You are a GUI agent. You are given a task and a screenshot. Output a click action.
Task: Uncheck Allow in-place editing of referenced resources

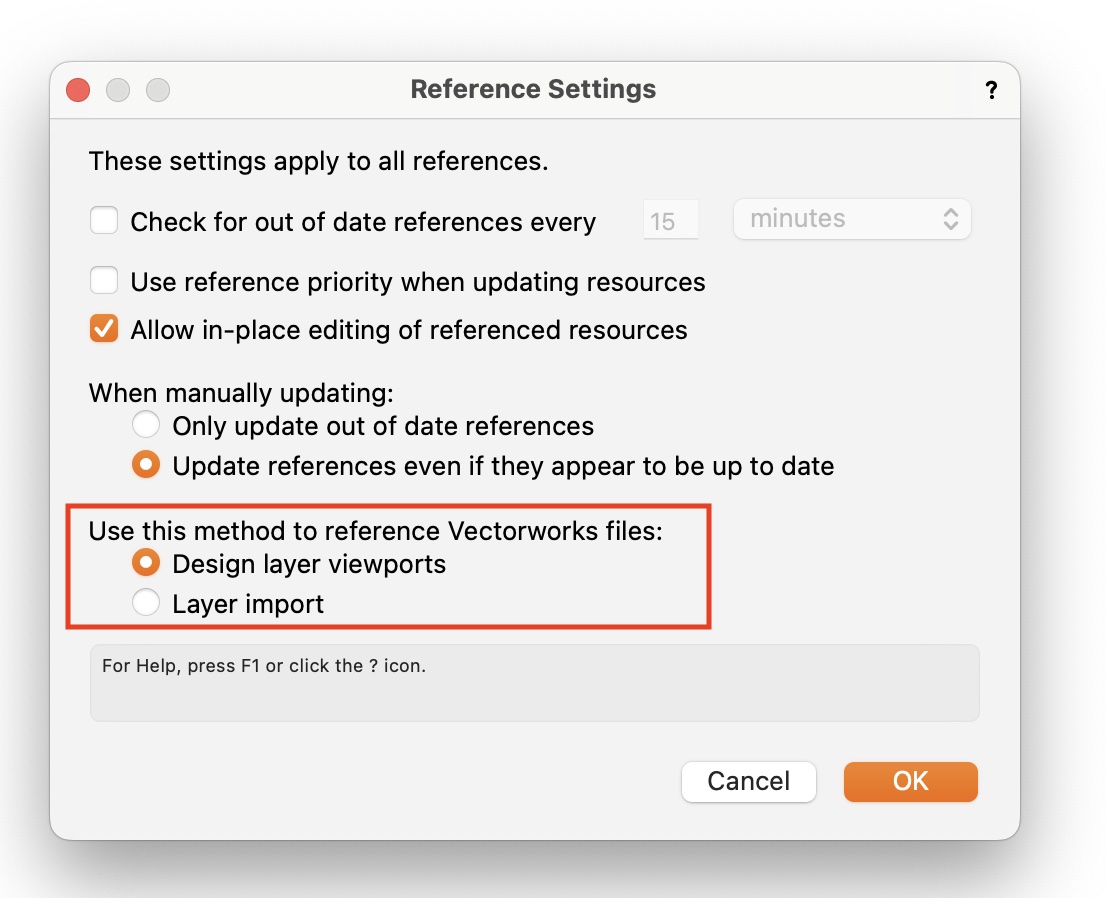pyautogui.click(x=104, y=330)
